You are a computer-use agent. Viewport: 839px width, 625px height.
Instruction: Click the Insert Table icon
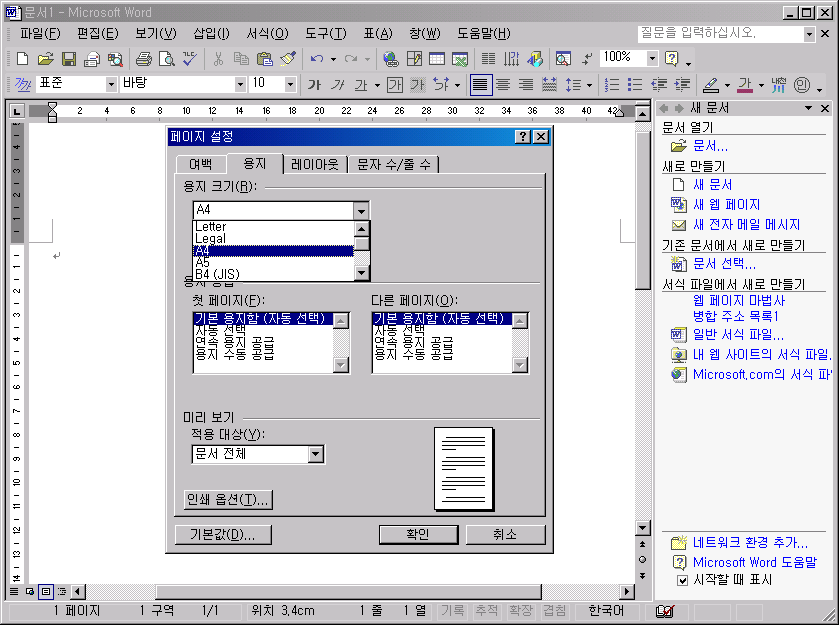tap(437, 58)
